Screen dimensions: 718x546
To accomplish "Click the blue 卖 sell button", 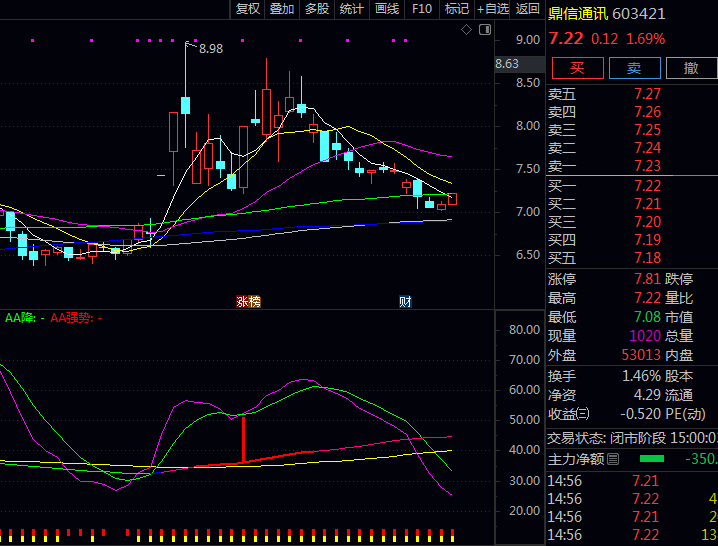I will 634,68.
